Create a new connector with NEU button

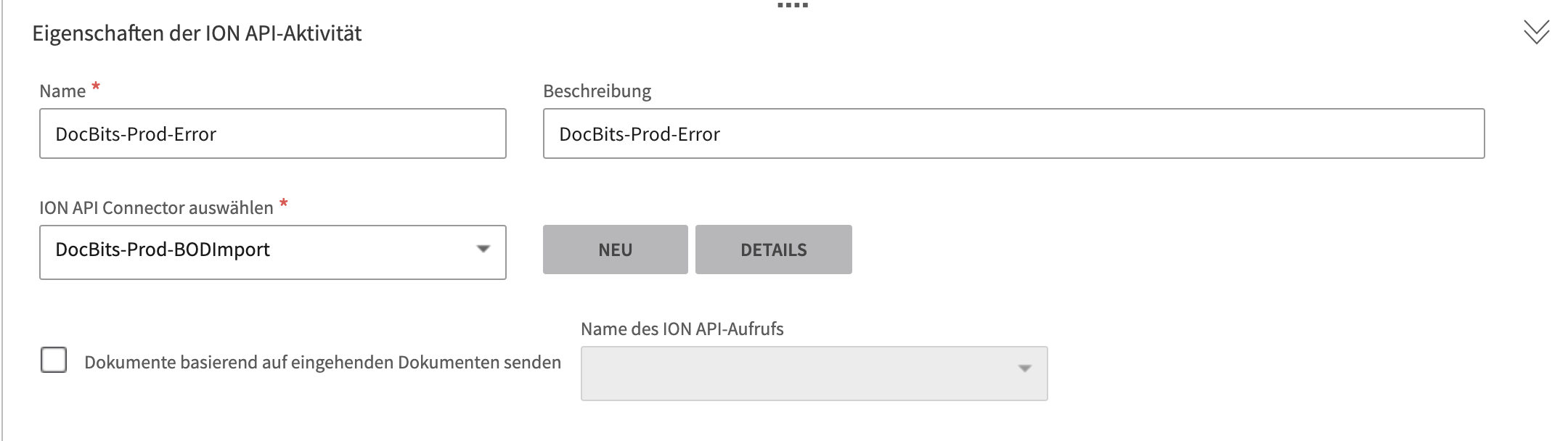click(x=615, y=250)
